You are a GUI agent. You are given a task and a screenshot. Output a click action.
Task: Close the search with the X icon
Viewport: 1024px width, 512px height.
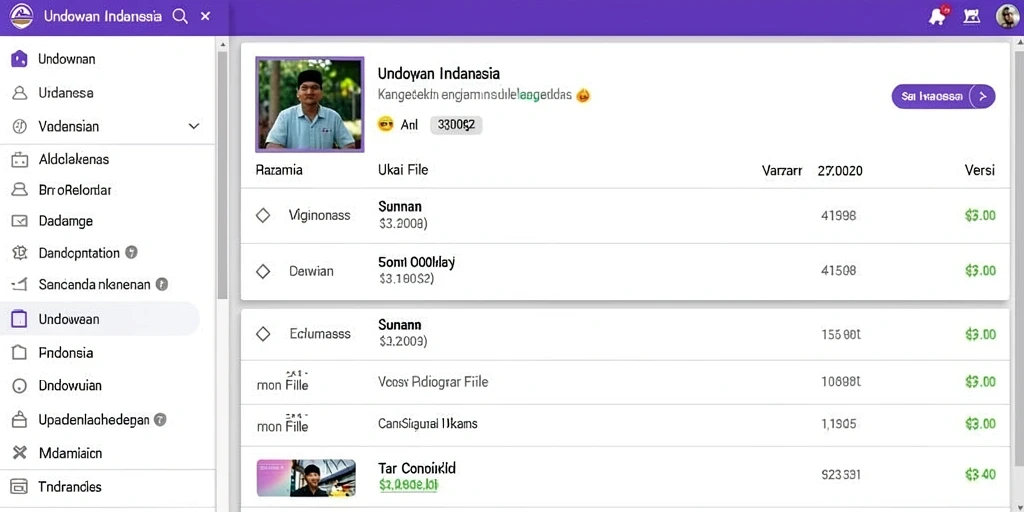click(x=205, y=16)
